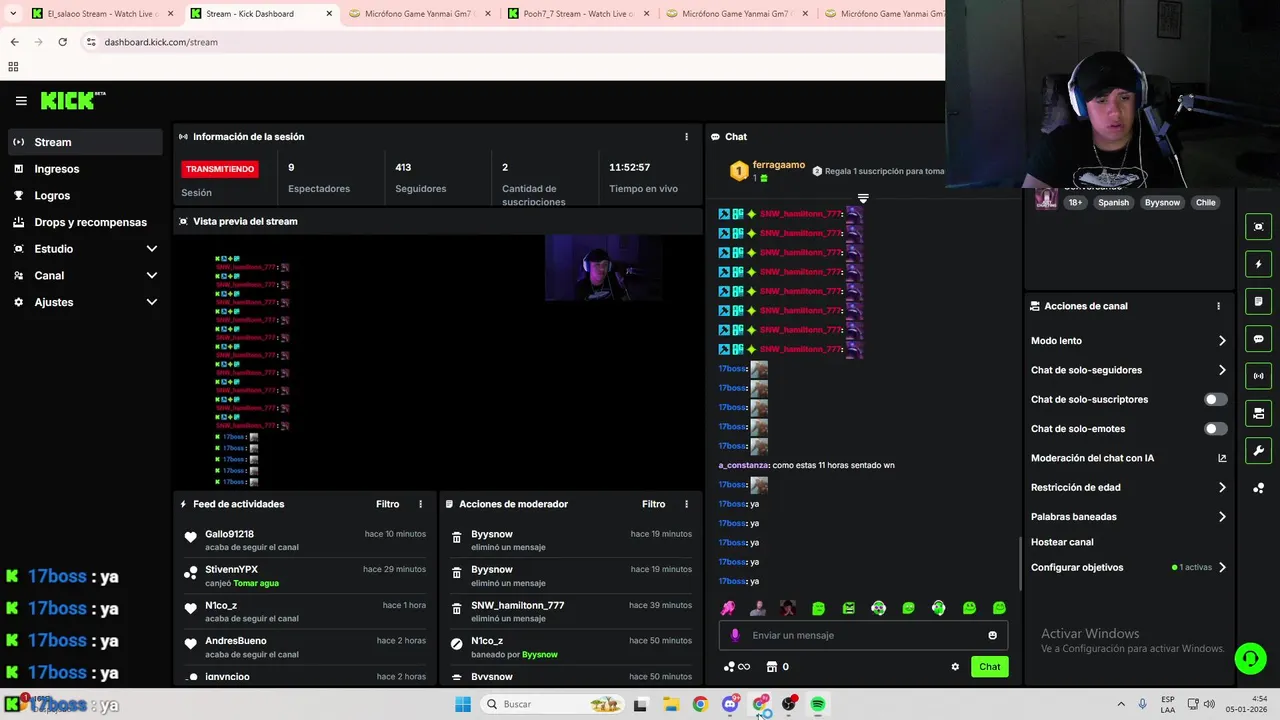Open external link icon for Moderación del chat con IA
Image resolution: width=1280 pixels, height=720 pixels.
[x=1222, y=458]
